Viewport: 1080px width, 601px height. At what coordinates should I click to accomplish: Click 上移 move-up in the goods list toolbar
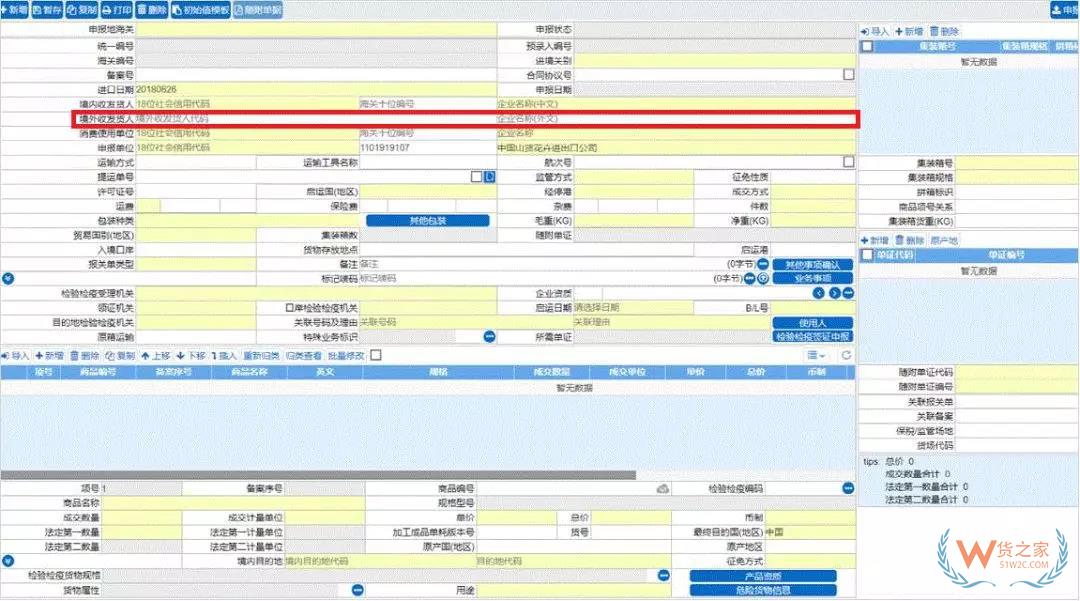156,356
